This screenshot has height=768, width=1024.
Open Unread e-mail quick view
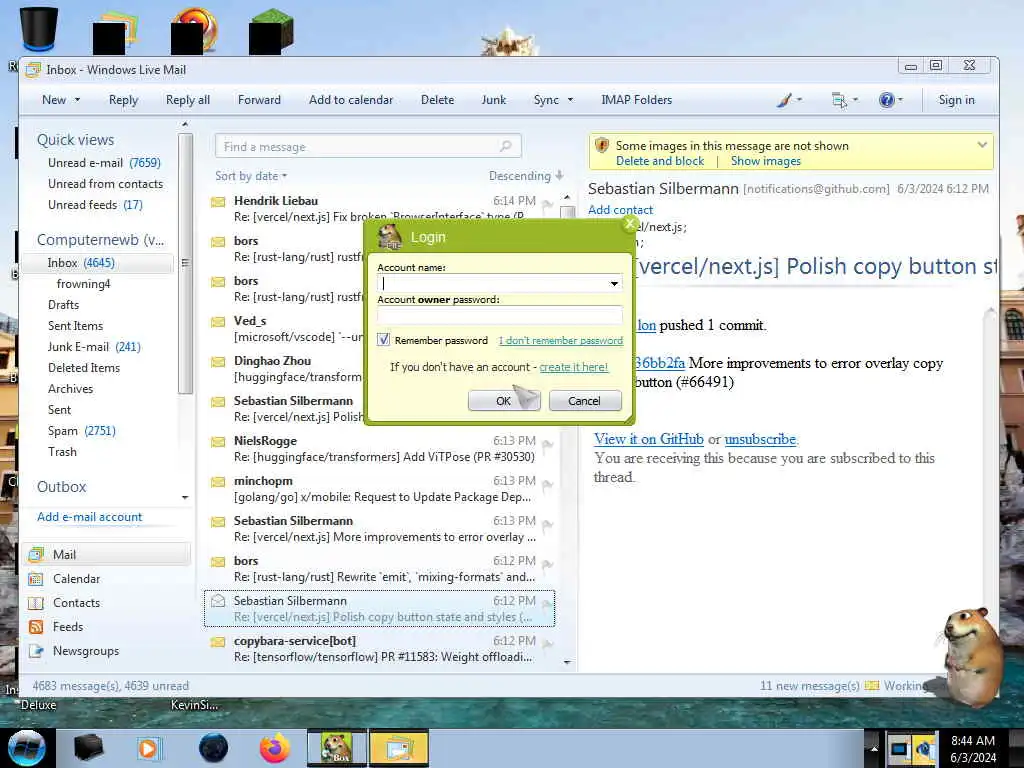(104, 163)
